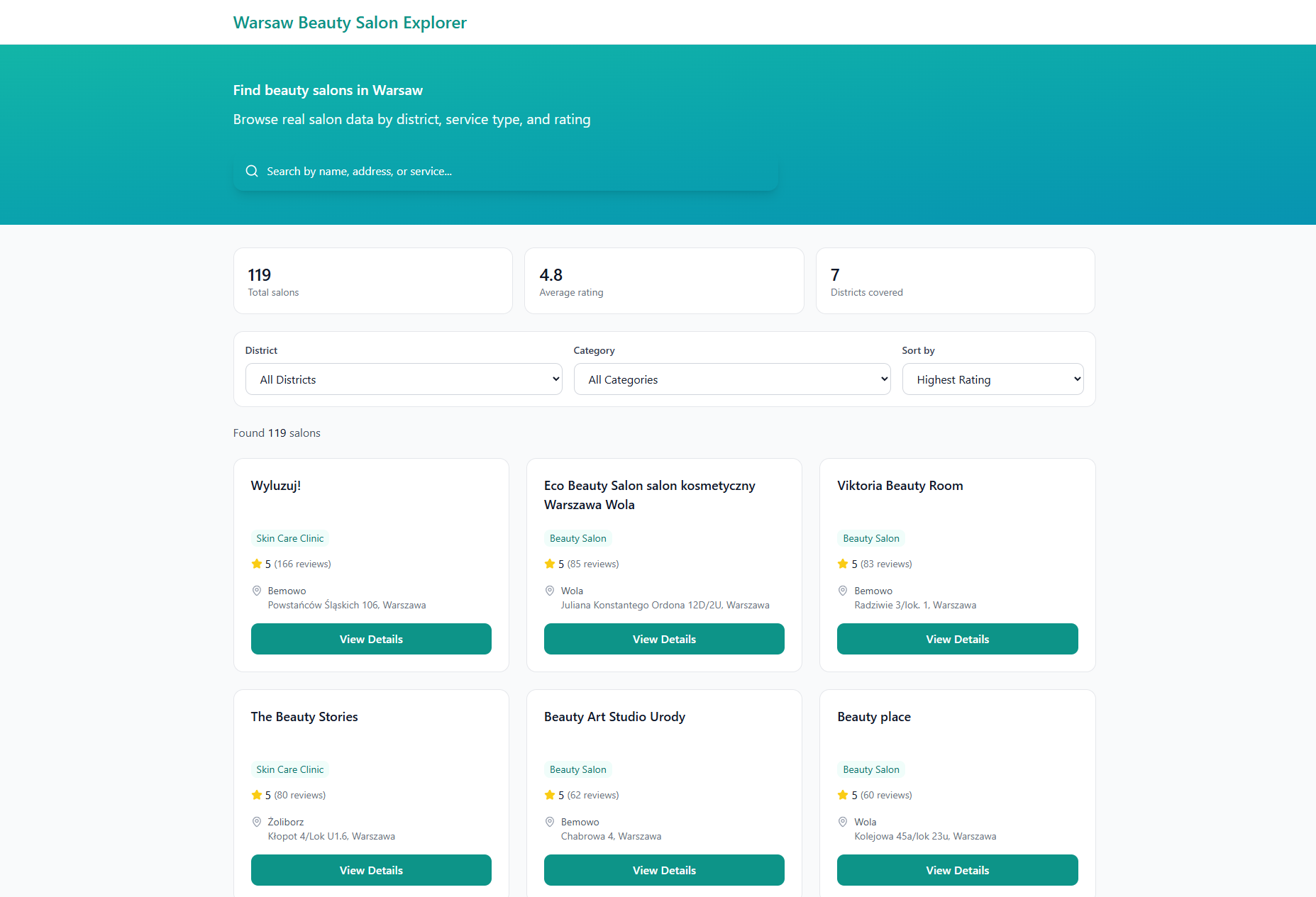This screenshot has width=1316, height=897.
Task: Click the search magnifier icon
Action: tap(252, 171)
